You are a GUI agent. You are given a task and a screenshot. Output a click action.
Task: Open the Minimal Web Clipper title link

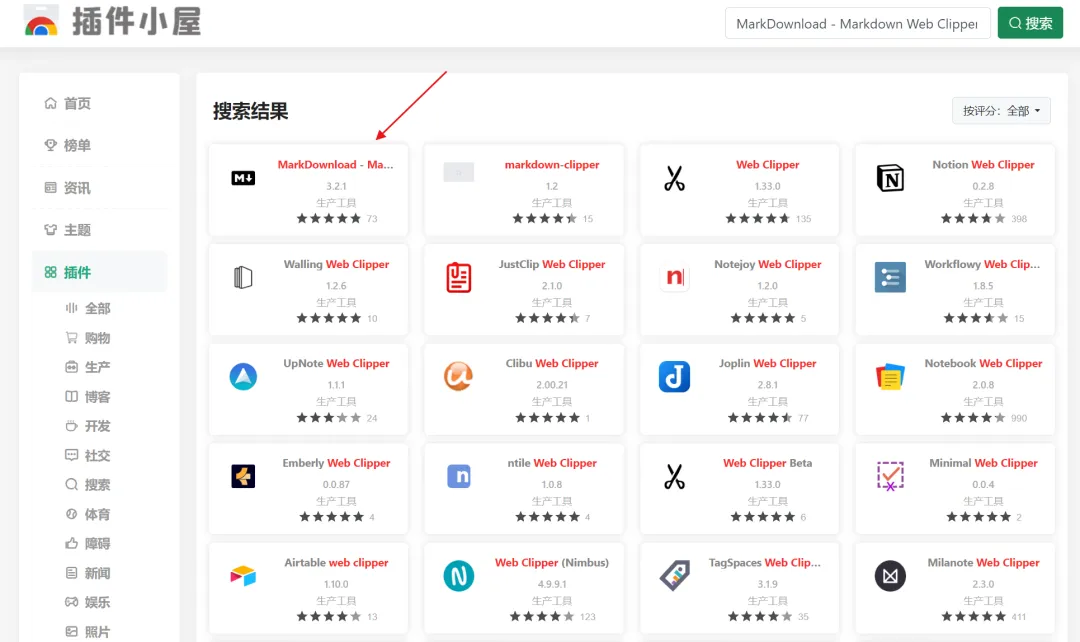tap(983, 463)
